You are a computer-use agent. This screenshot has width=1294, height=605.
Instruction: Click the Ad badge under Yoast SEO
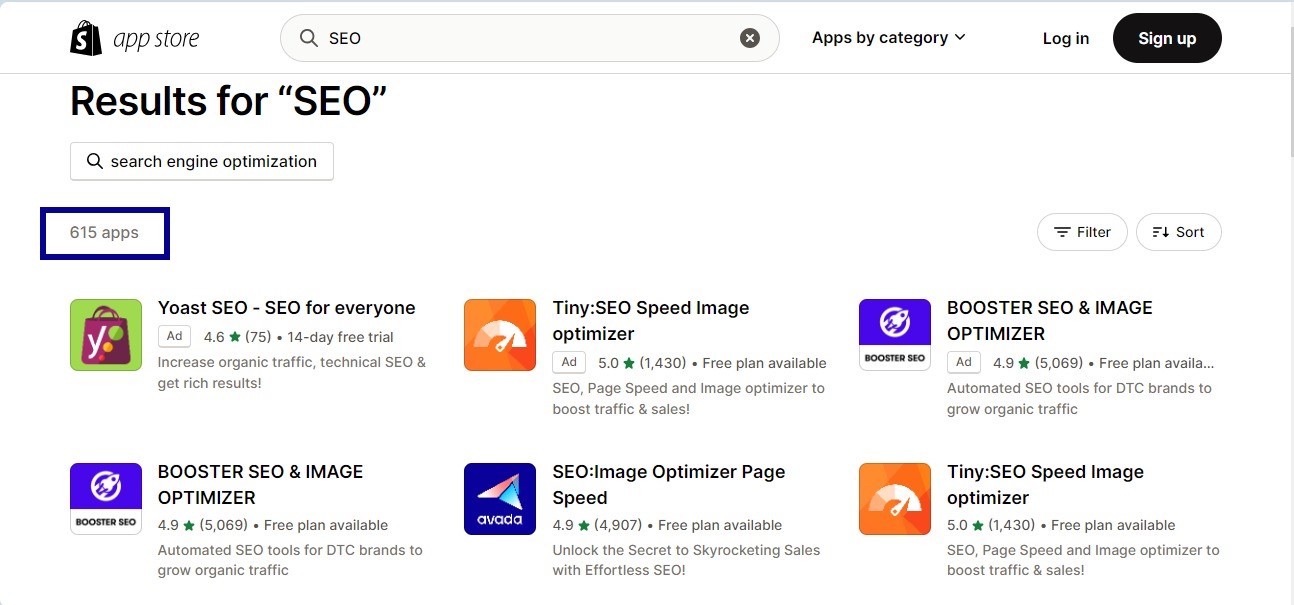(174, 336)
